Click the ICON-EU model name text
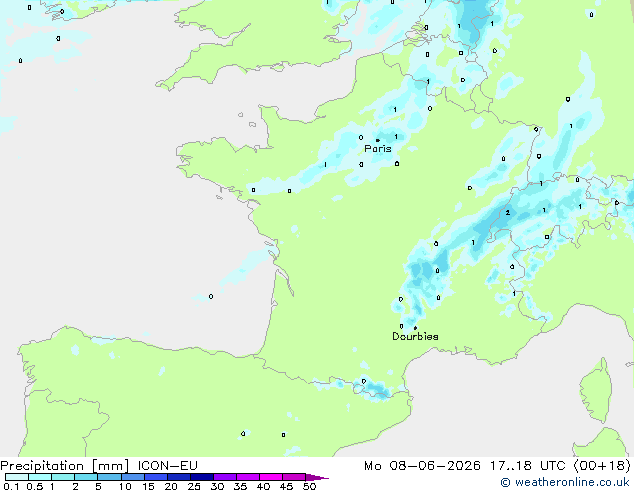This screenshot has width=634, height=490. (x=168, y=466)
